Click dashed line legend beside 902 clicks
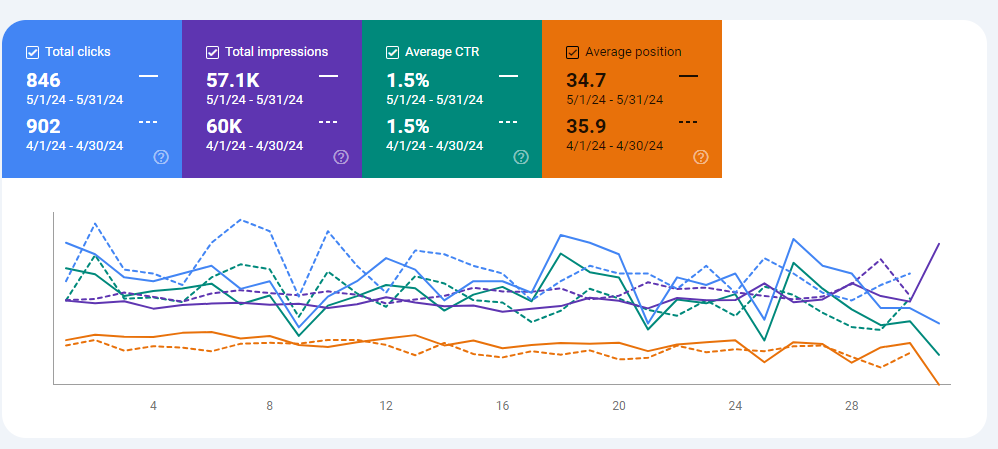 tap(148, 122)
